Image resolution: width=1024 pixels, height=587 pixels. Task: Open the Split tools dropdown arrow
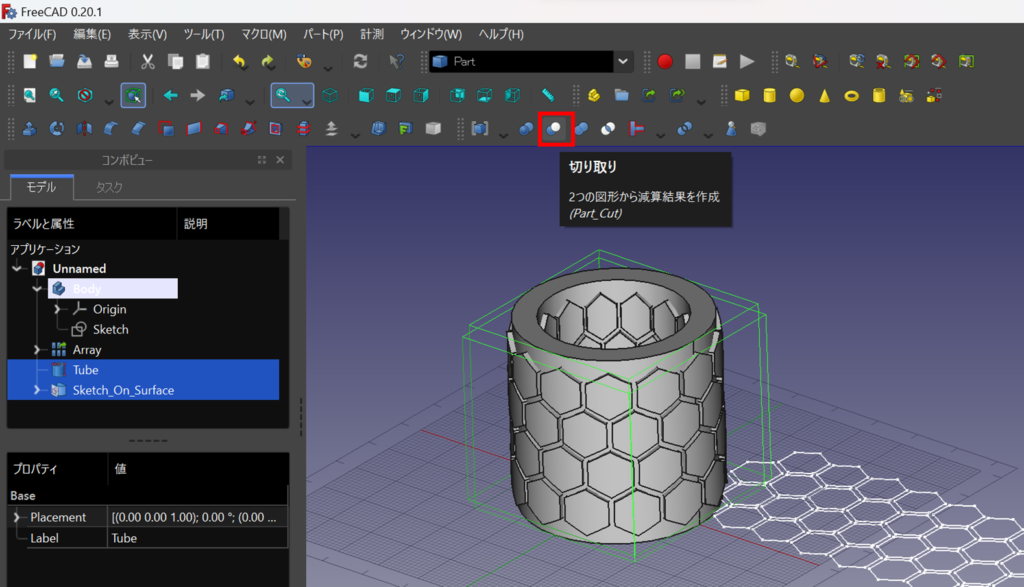708,134
